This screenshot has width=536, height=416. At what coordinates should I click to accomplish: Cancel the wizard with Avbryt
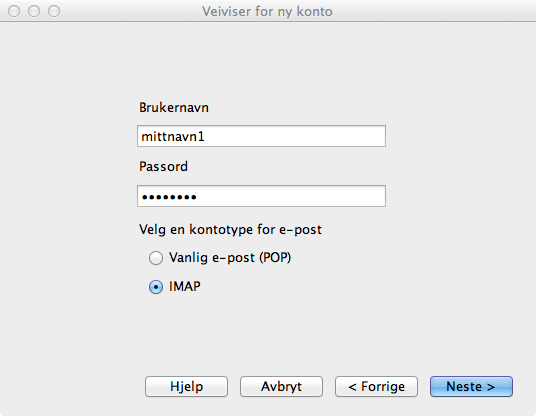click(x=281, y=387)
